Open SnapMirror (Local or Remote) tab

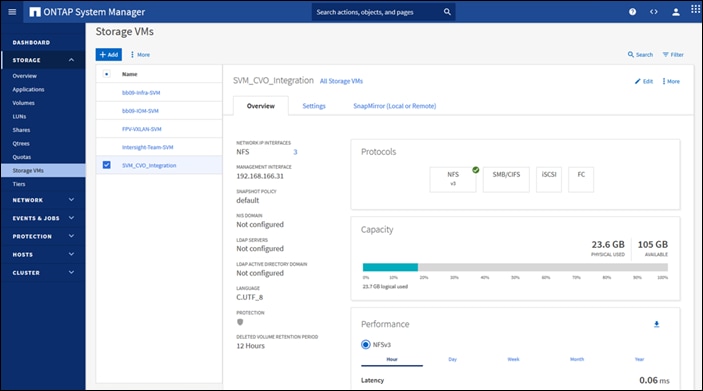395,106
